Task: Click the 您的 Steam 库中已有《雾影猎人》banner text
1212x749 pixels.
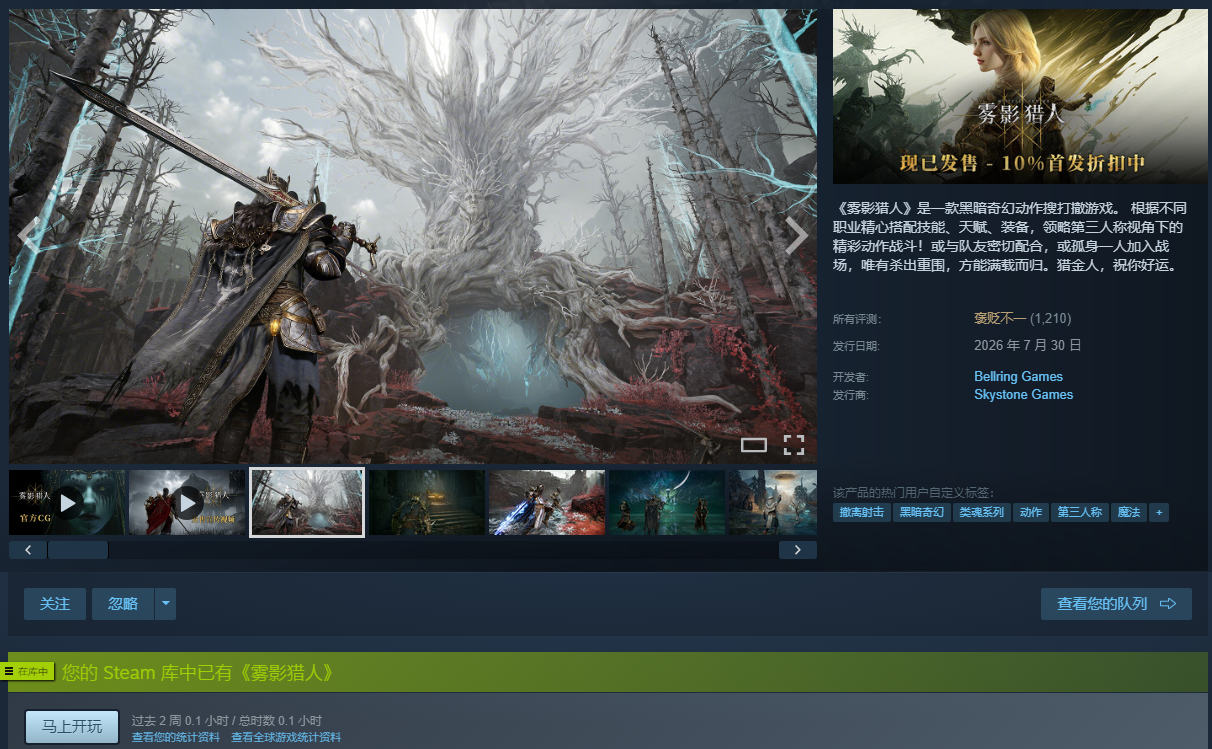Action: [x=198, y=673]
